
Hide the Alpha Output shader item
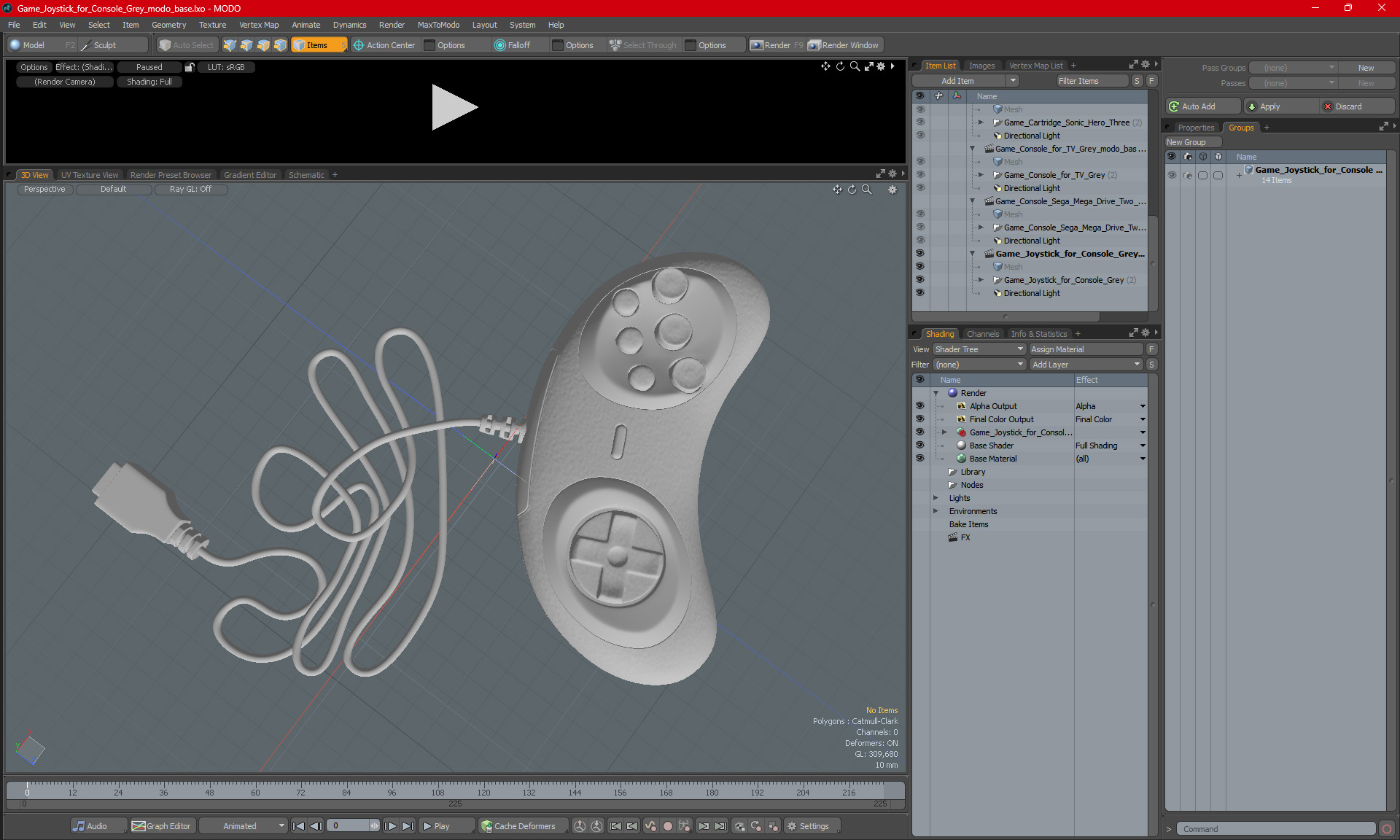(x=919, y=406)
